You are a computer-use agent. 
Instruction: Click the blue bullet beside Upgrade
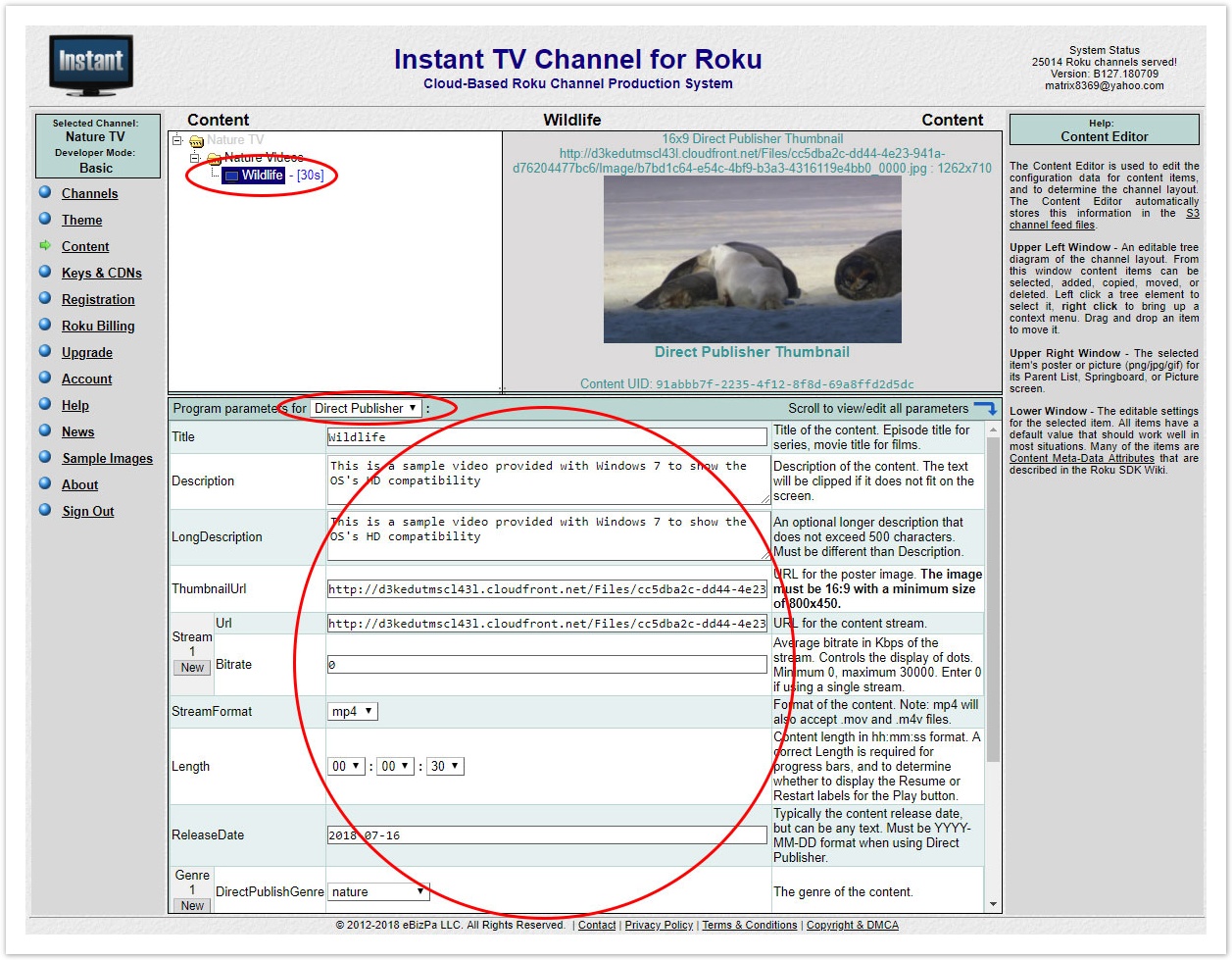click(45, 351)
